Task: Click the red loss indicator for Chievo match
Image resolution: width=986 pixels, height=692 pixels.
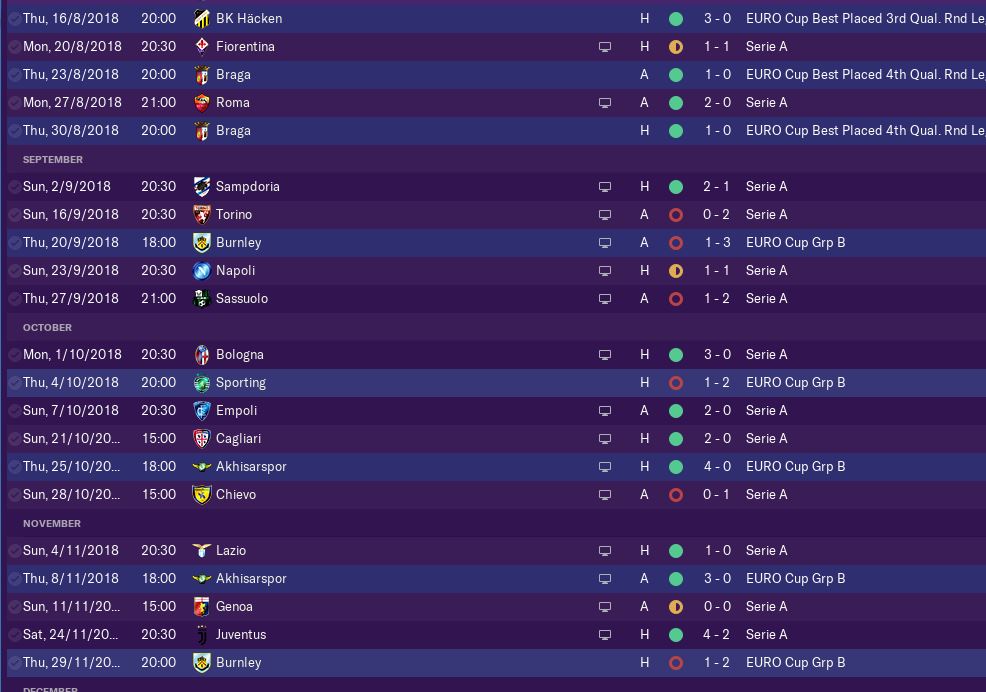Action: click(x=676, y=494)
